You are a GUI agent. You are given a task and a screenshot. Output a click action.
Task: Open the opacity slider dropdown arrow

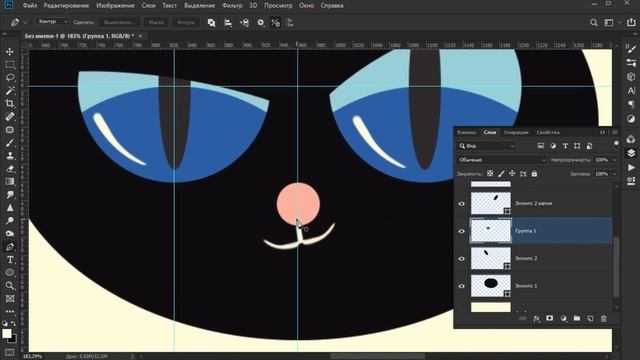[615, 160]
